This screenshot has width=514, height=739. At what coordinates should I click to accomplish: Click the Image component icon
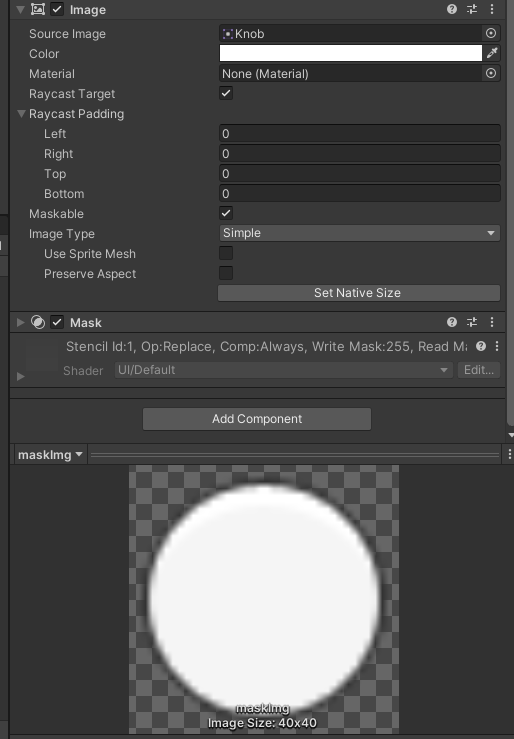(x=38, y=9)
